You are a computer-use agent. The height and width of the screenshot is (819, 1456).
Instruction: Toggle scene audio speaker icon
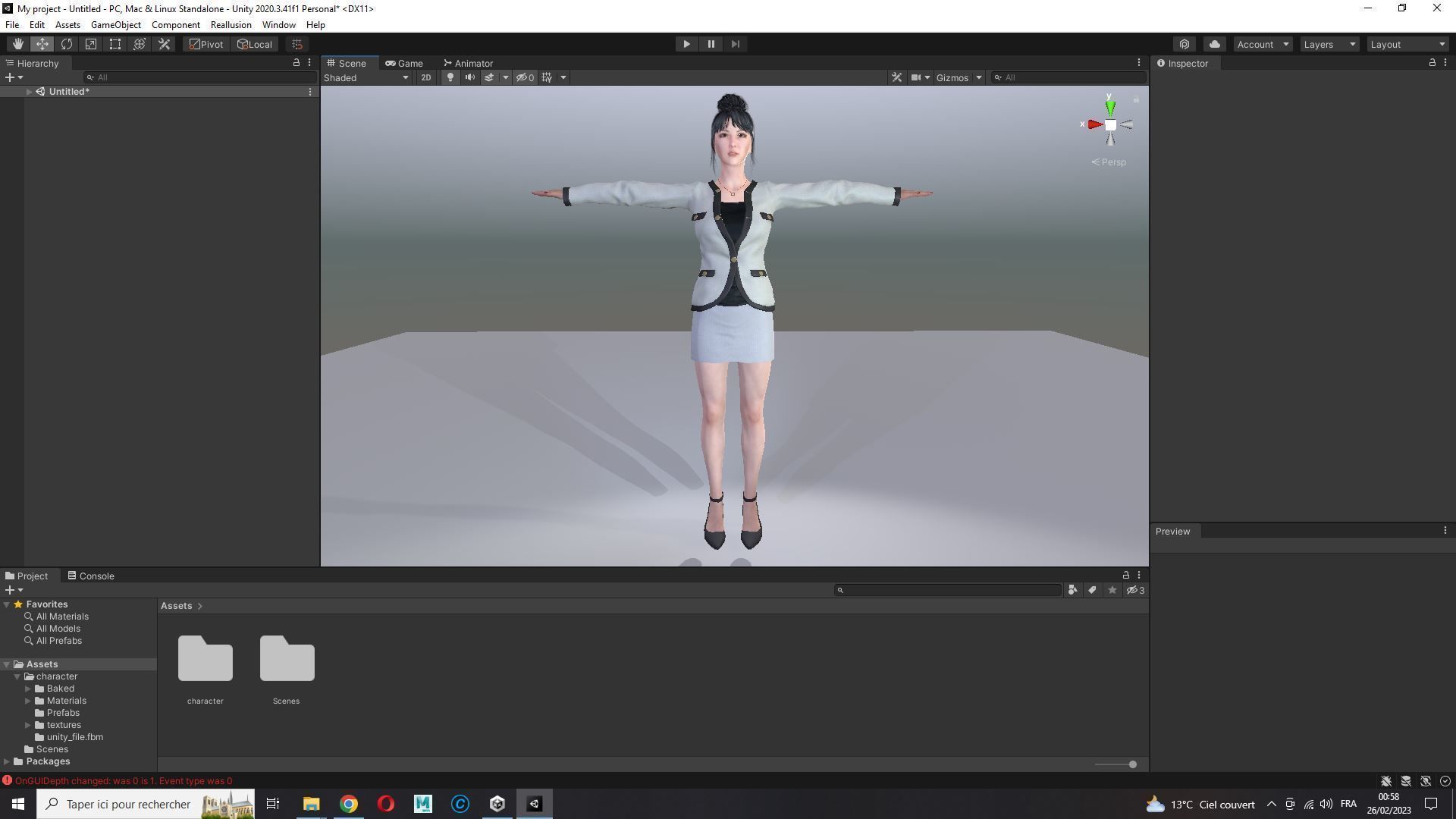469,77
